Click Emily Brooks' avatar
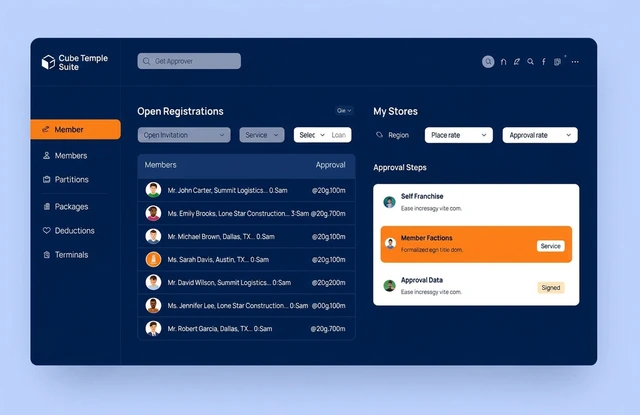 click(x=153, y=213)
